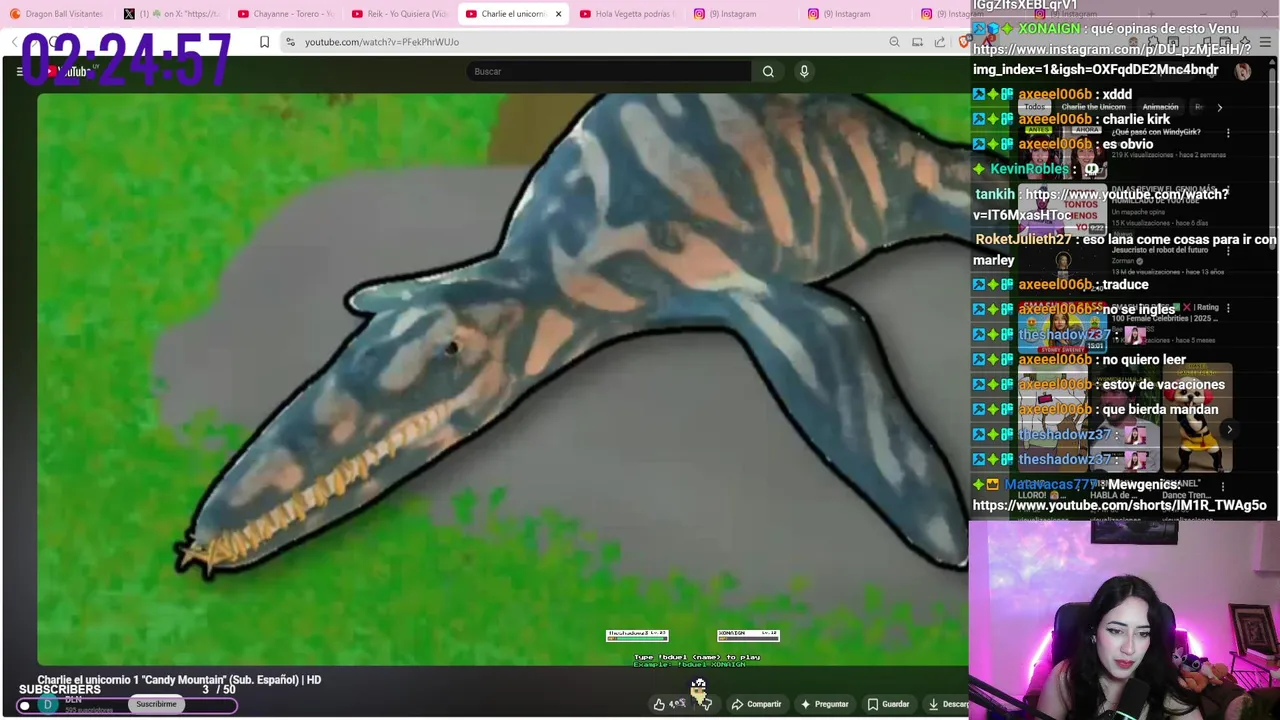The image size is (1280, 720).
Task: Select the 'Charlie the Unicorn' filter chip
Action: click(x=1093, y=107)
